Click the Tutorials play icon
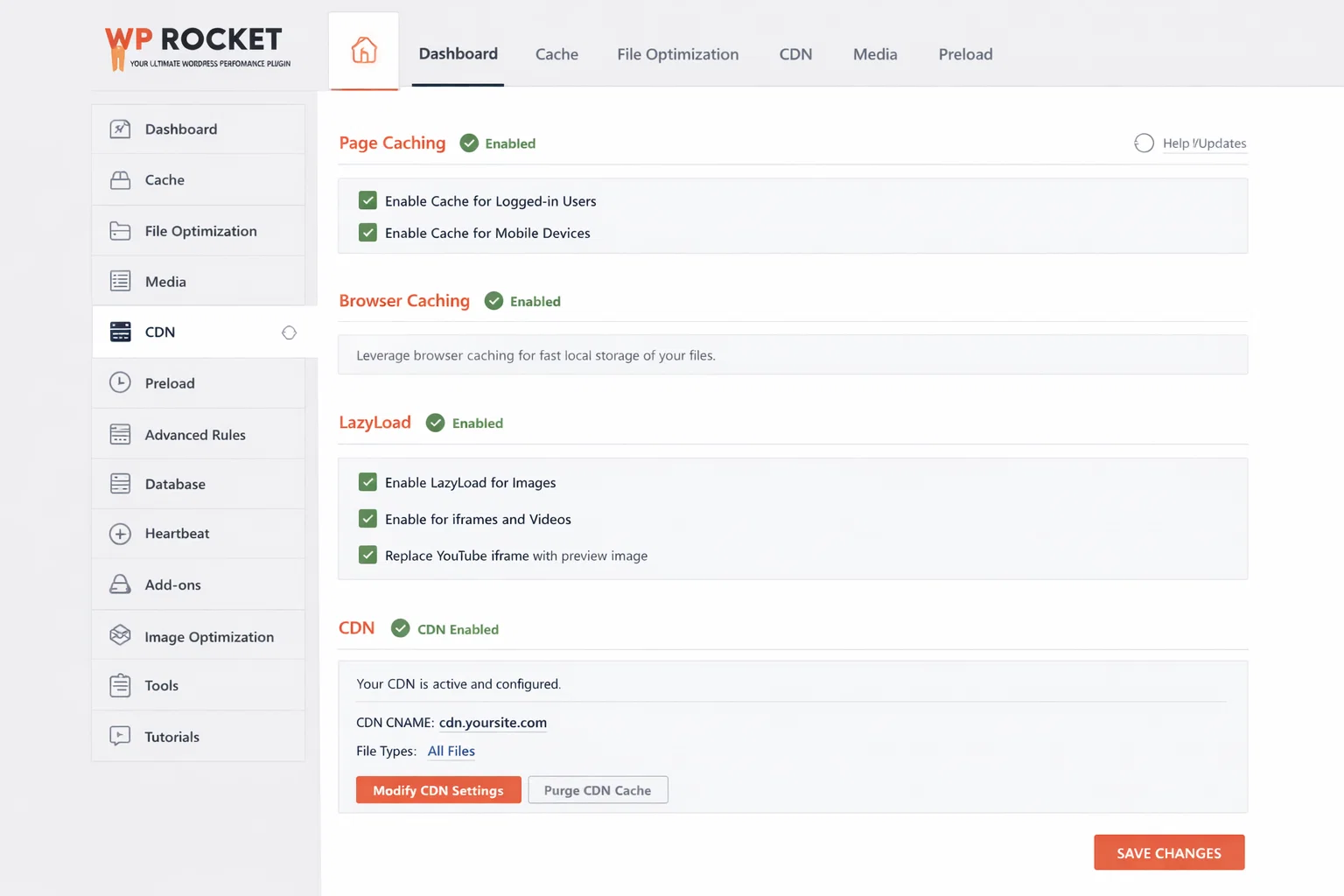The height and width of the screenshot is (896, 1344). pyautogui.click(x=121, y=736)
